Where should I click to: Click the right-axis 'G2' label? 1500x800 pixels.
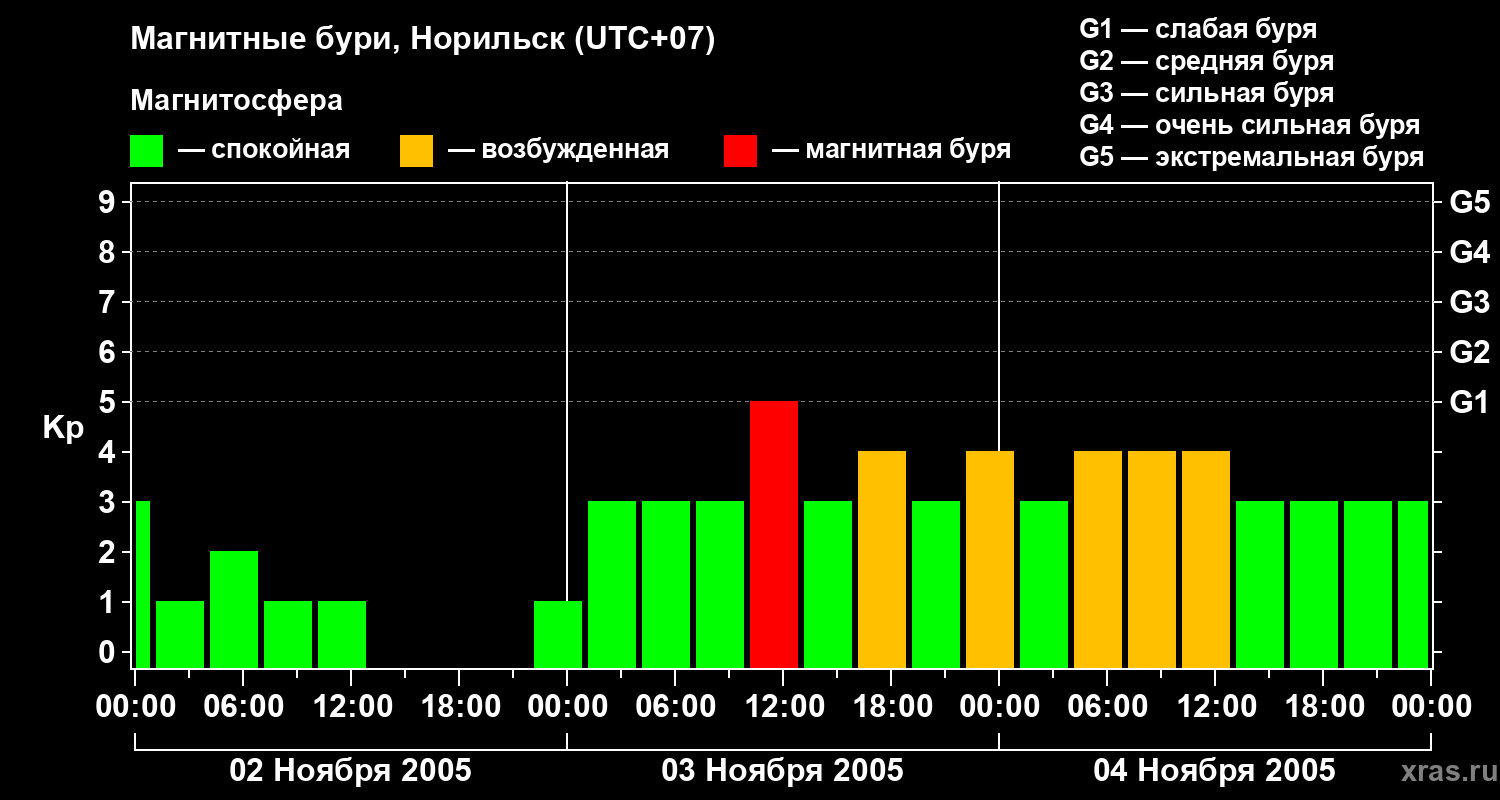(x=1470, y=352)
